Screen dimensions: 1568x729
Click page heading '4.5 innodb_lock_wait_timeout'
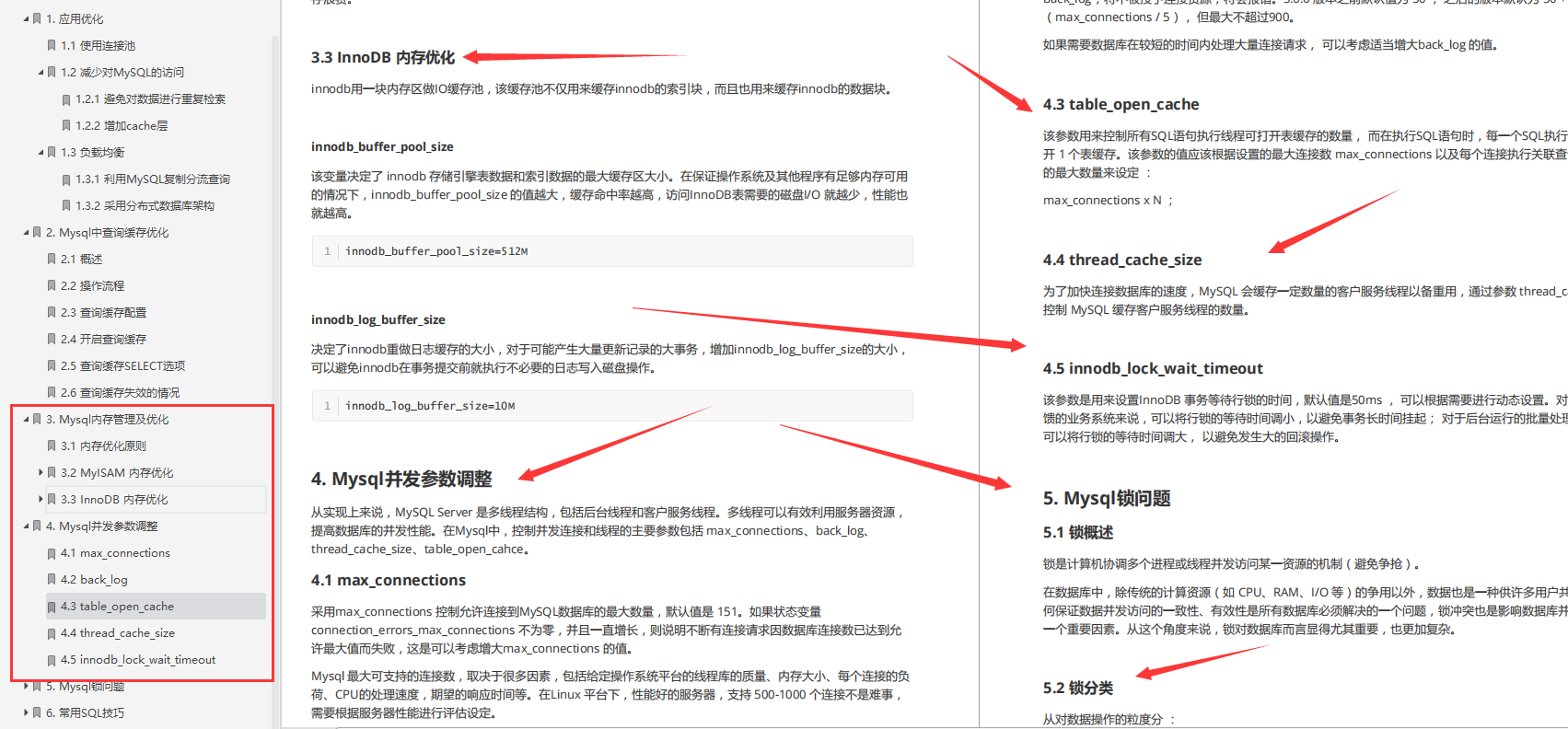point(1153,368)
